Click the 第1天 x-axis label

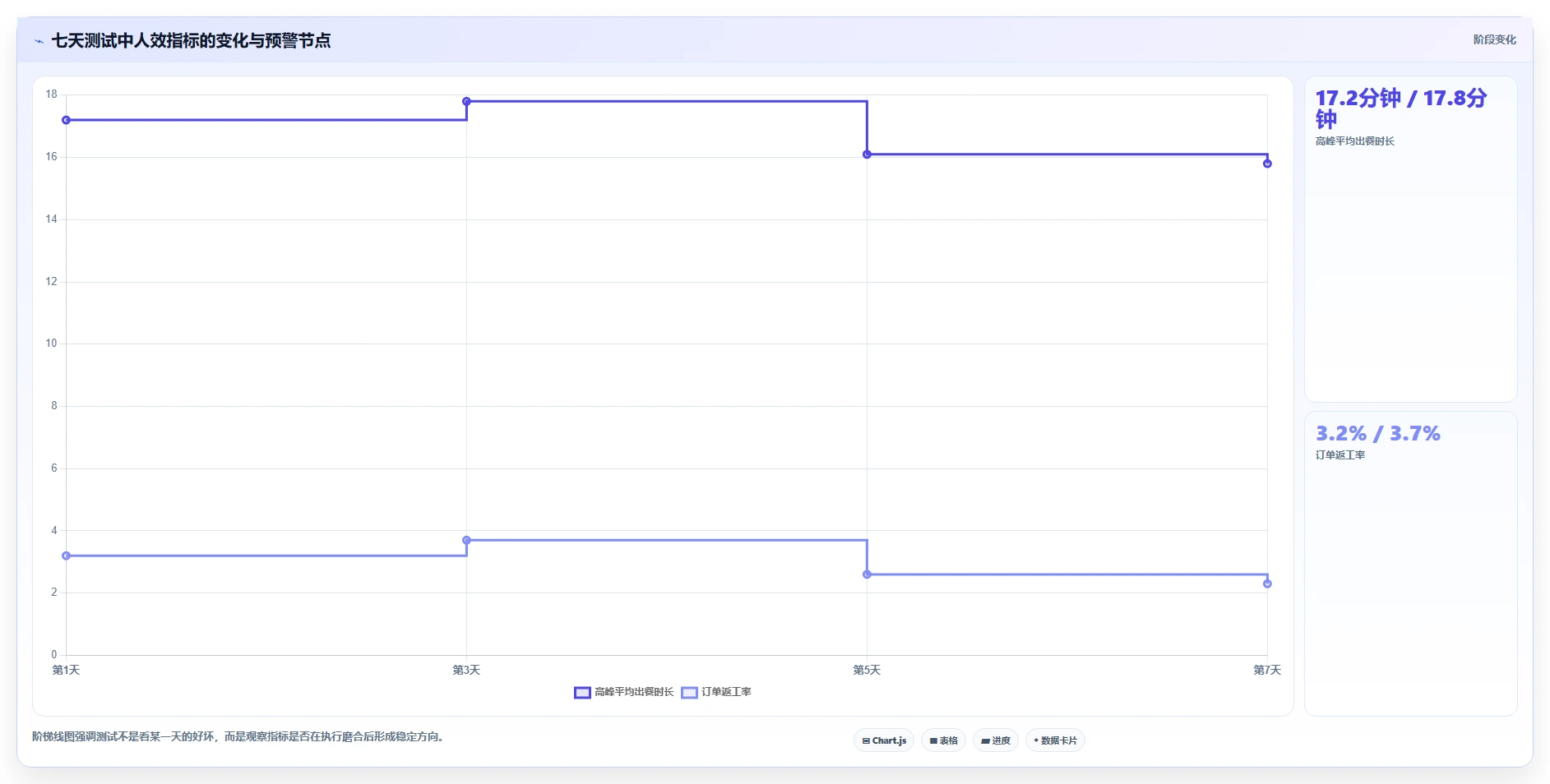coord(66,670)
